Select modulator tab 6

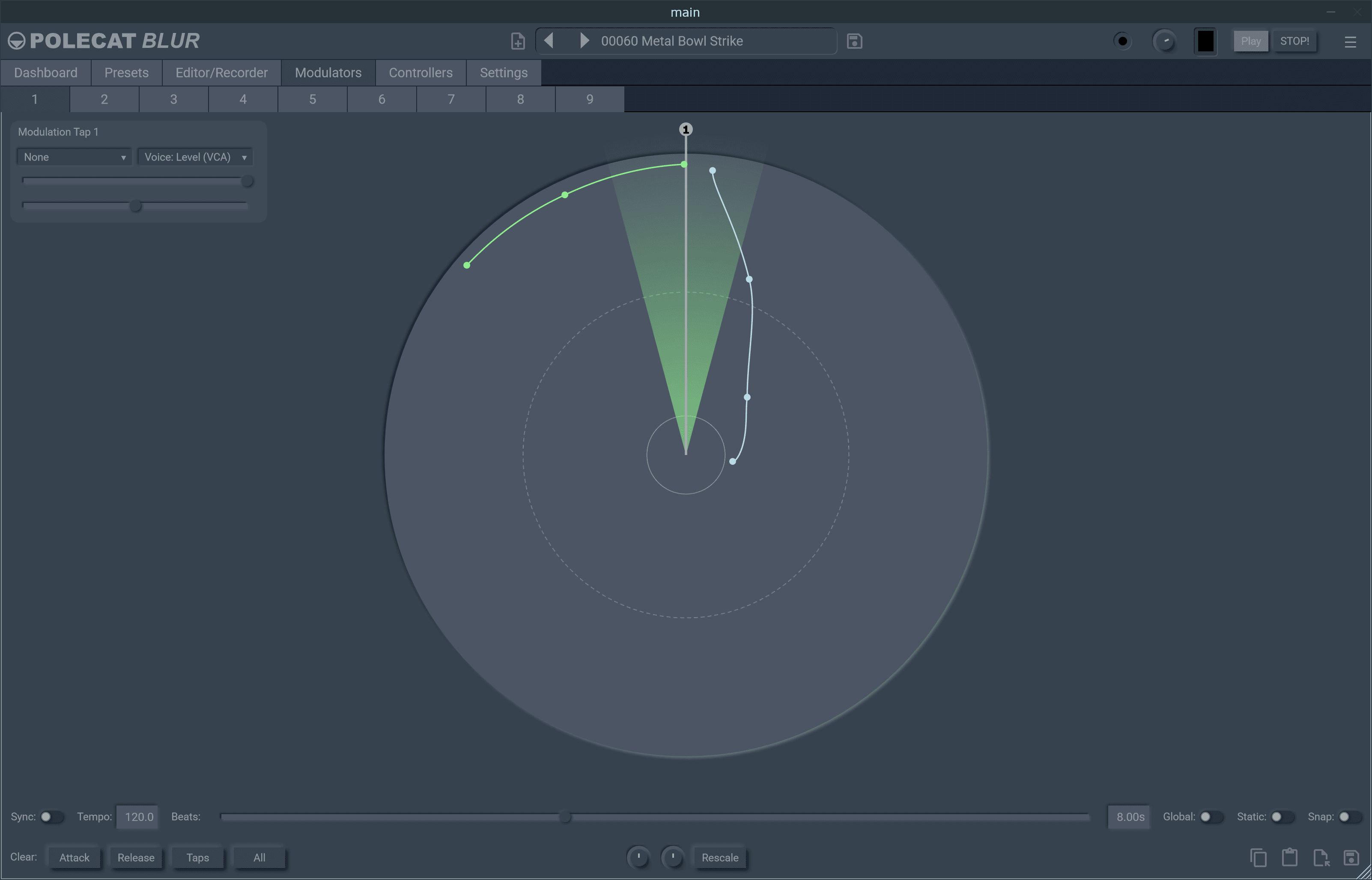click(x=382, y=99)
